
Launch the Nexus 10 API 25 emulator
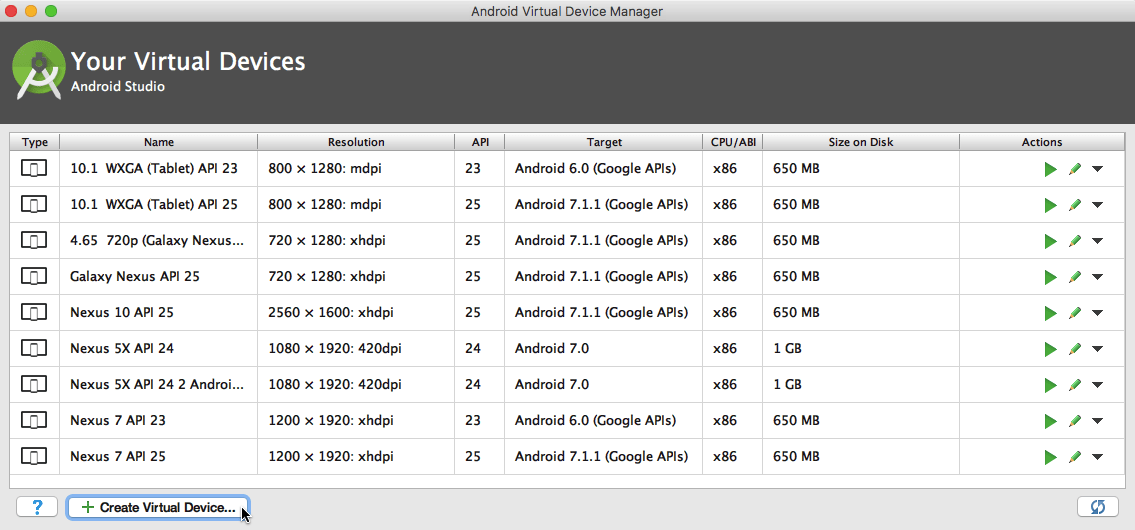click(x=1050, y=313)
